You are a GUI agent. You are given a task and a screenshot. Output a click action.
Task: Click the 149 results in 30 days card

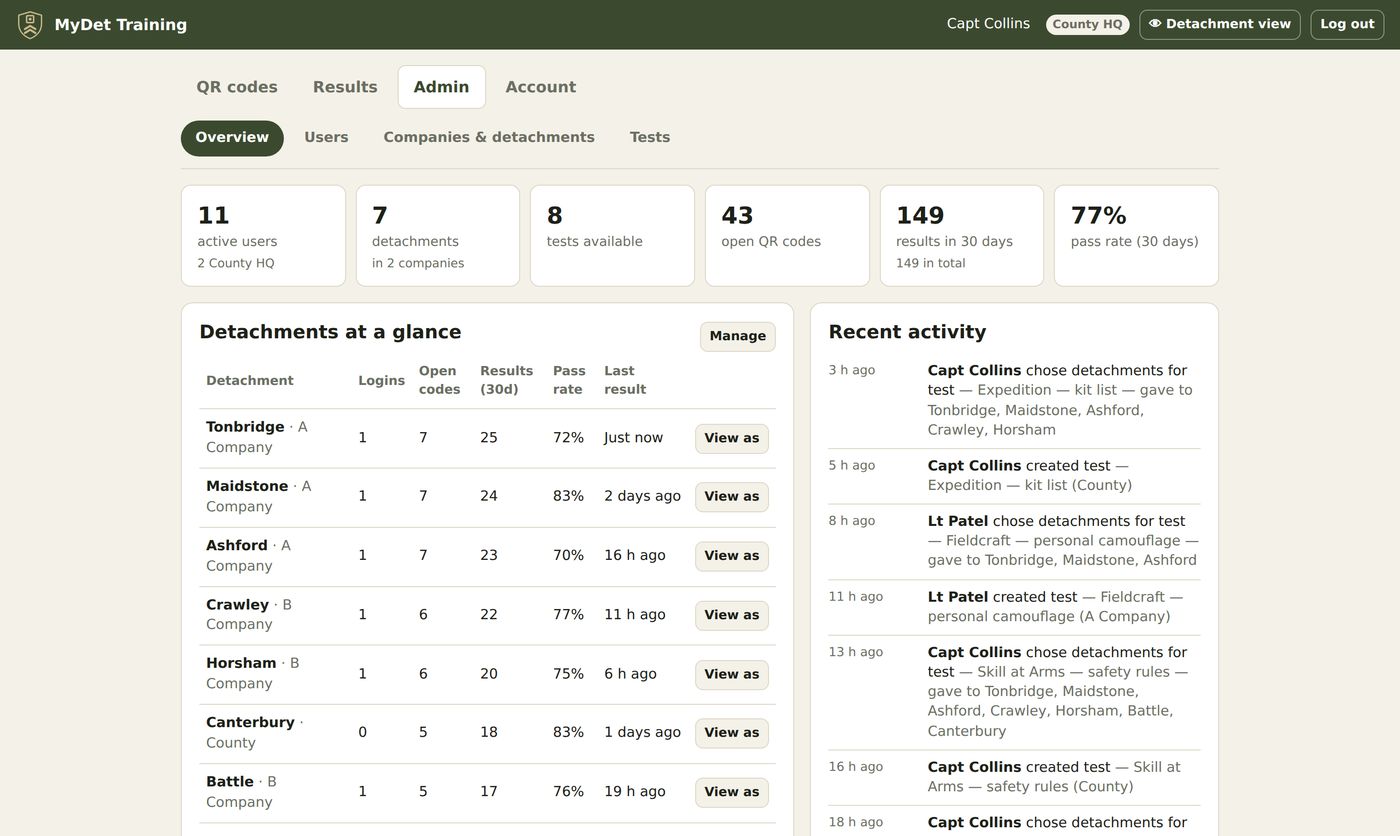962,236
